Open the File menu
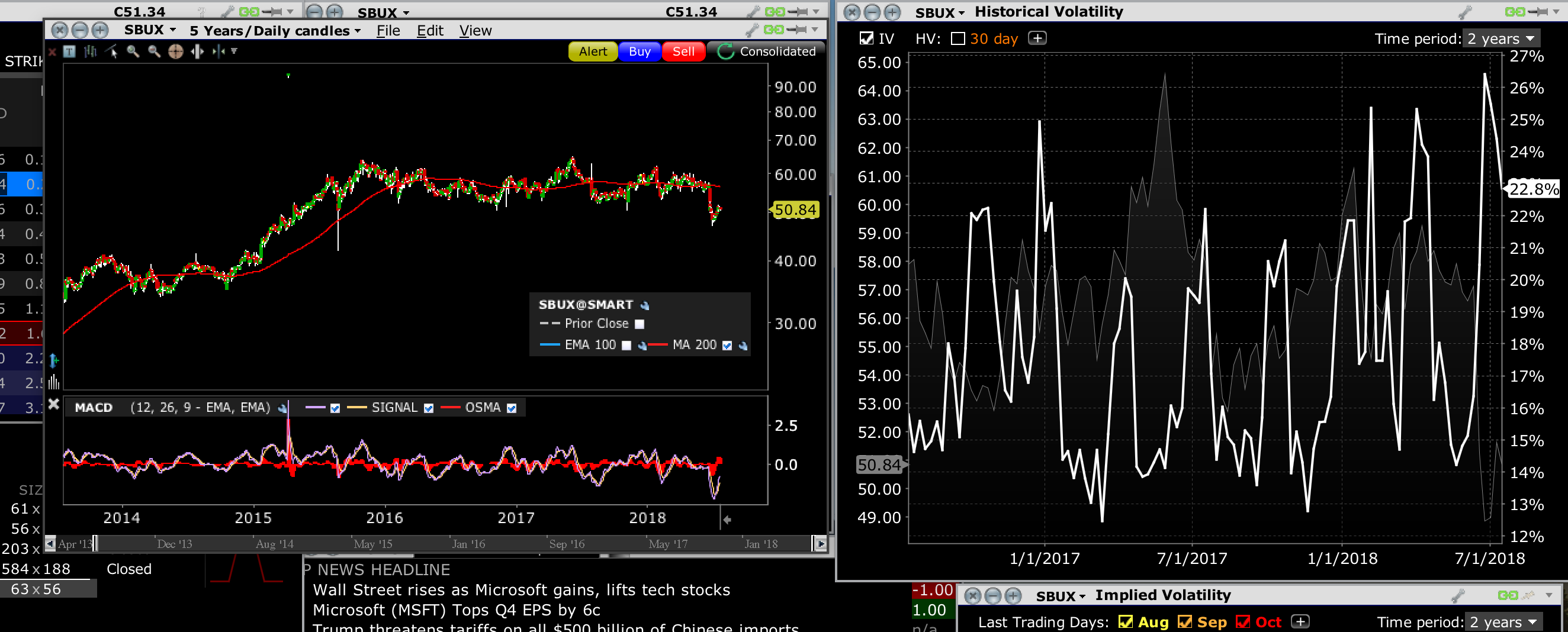This screenshot has width=1568, height=632. [388, 30]
